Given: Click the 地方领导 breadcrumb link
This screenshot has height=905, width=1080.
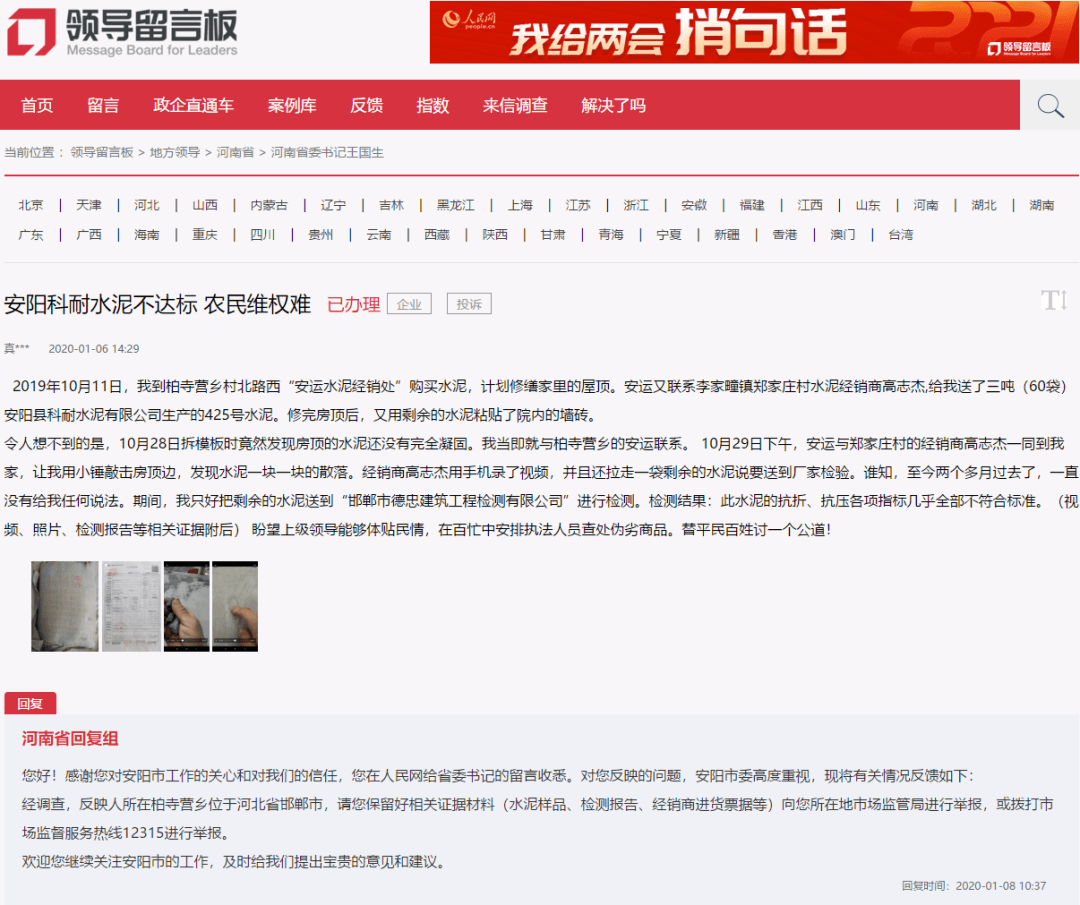Looking at the screenshot, I should (175, 153).
